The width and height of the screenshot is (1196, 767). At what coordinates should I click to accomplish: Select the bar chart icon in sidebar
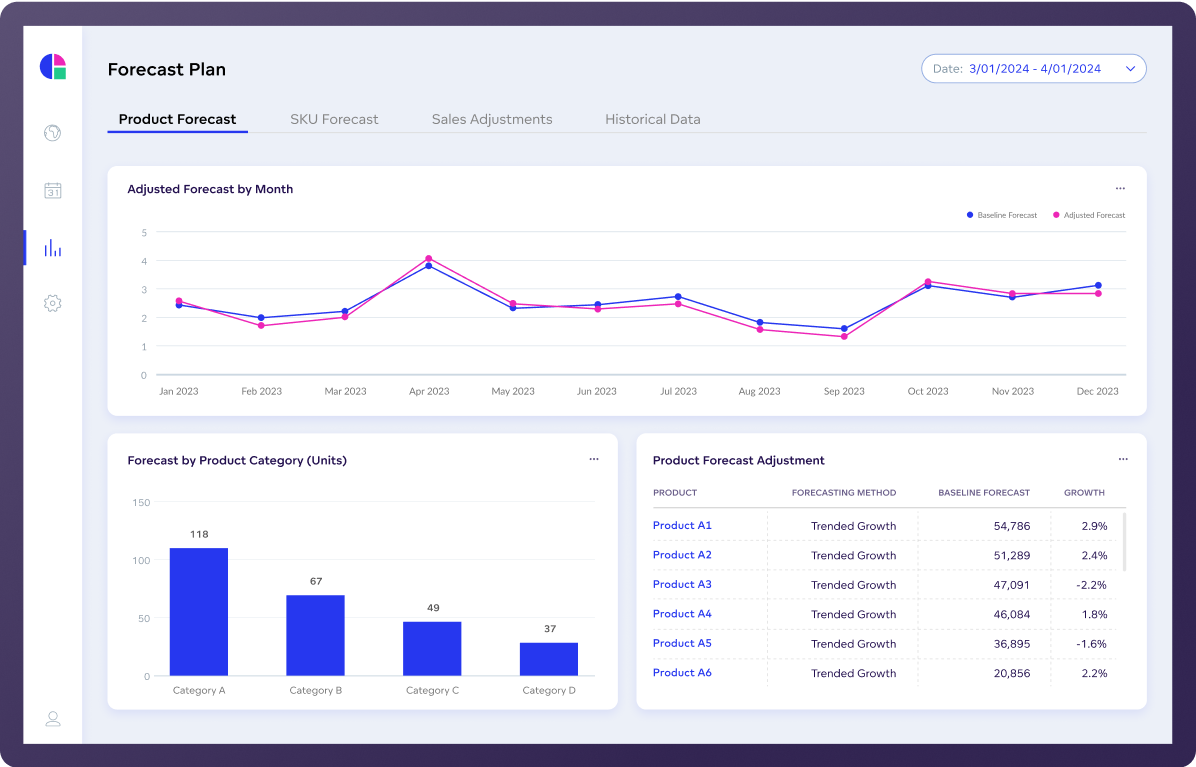(53, 248)
